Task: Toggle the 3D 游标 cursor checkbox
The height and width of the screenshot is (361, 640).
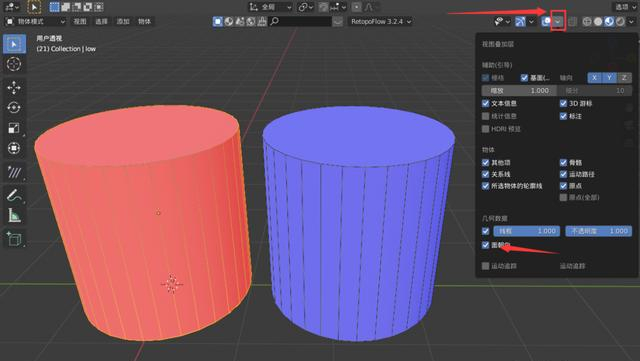Action: coord(563,103)
